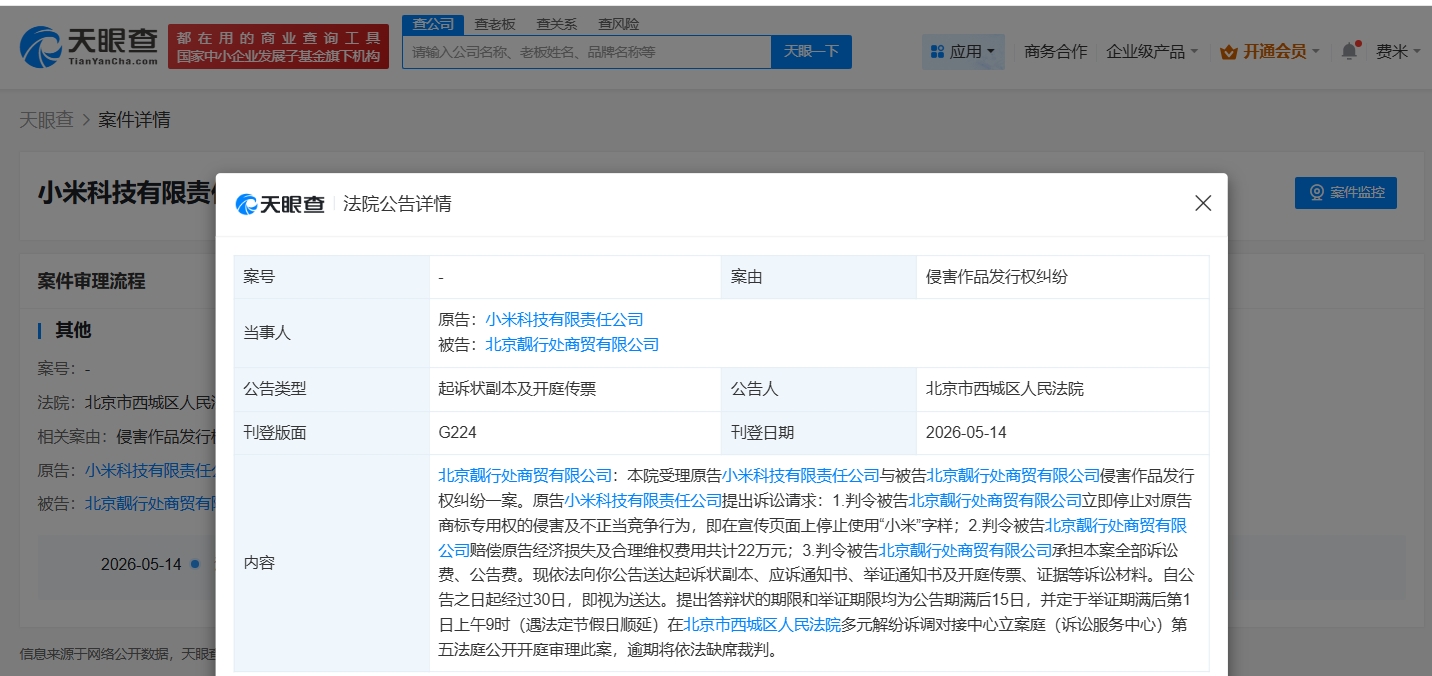Select the 查公司 search tab
This screenshot has width=1432, height=676.
(x=433, y=24)
